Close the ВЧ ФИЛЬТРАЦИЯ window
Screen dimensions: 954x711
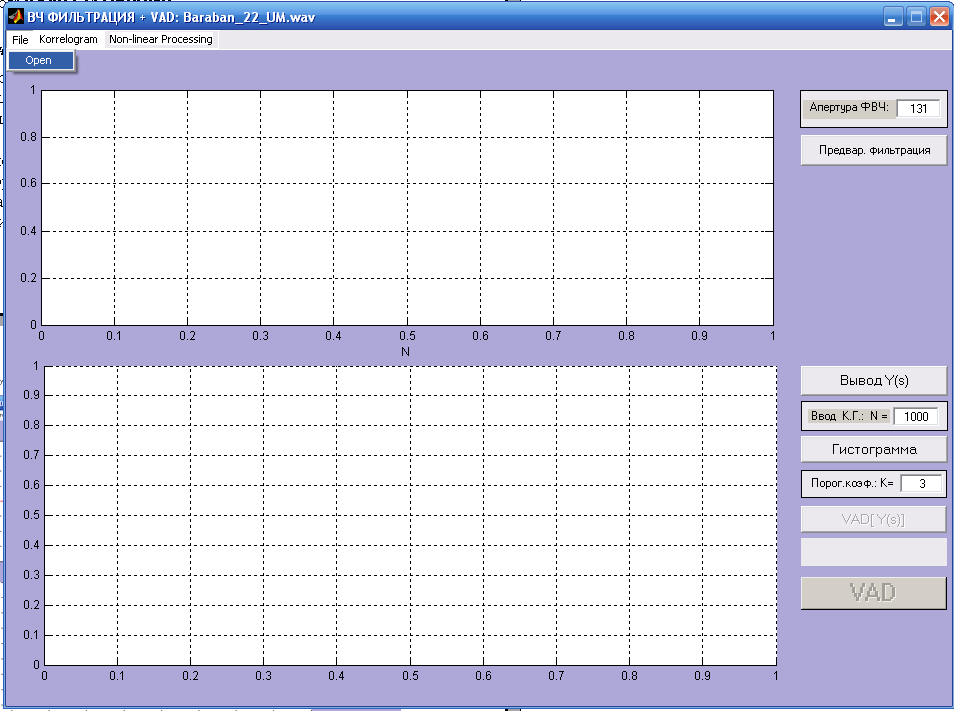click(939, 17)
